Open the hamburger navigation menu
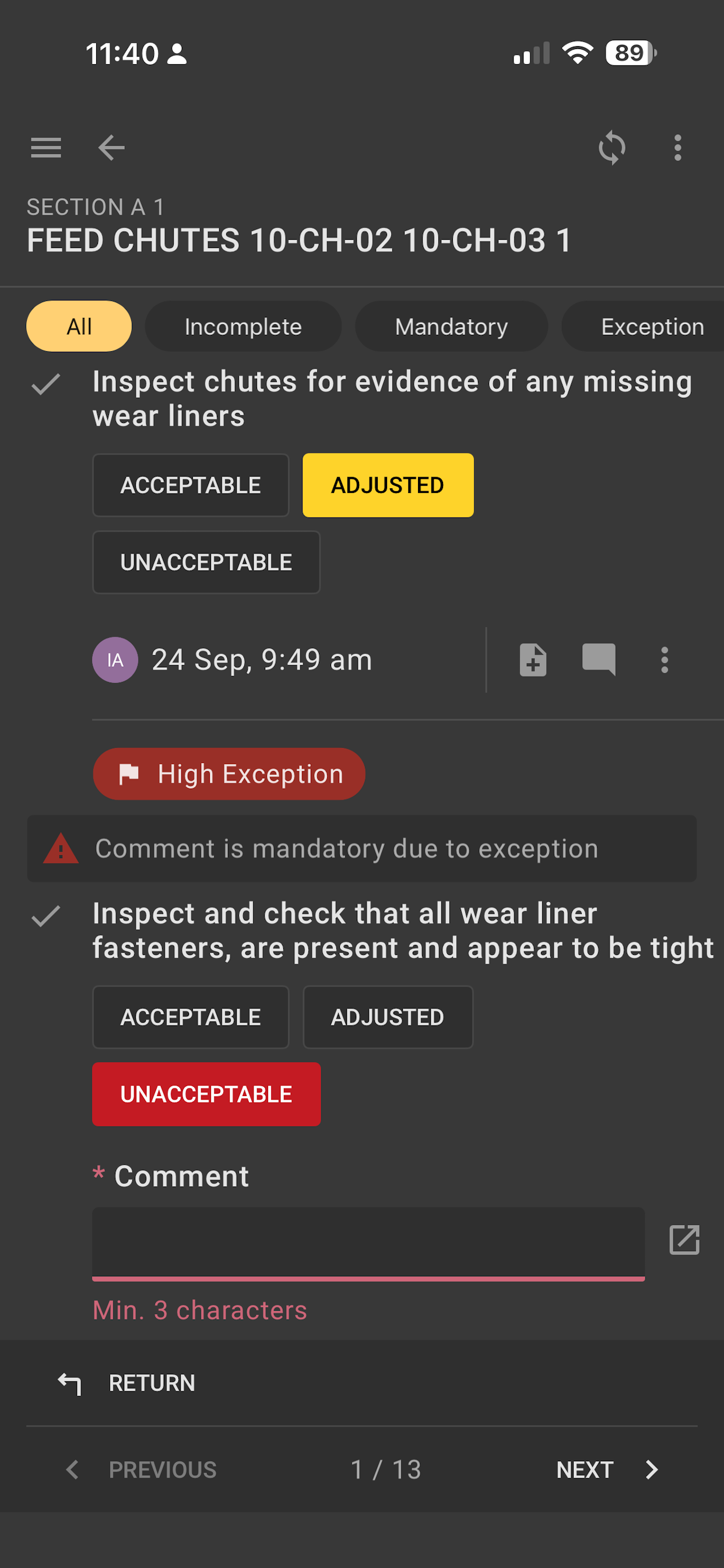The height and width of the screenshot is (1568, 724). pos(45,148)
